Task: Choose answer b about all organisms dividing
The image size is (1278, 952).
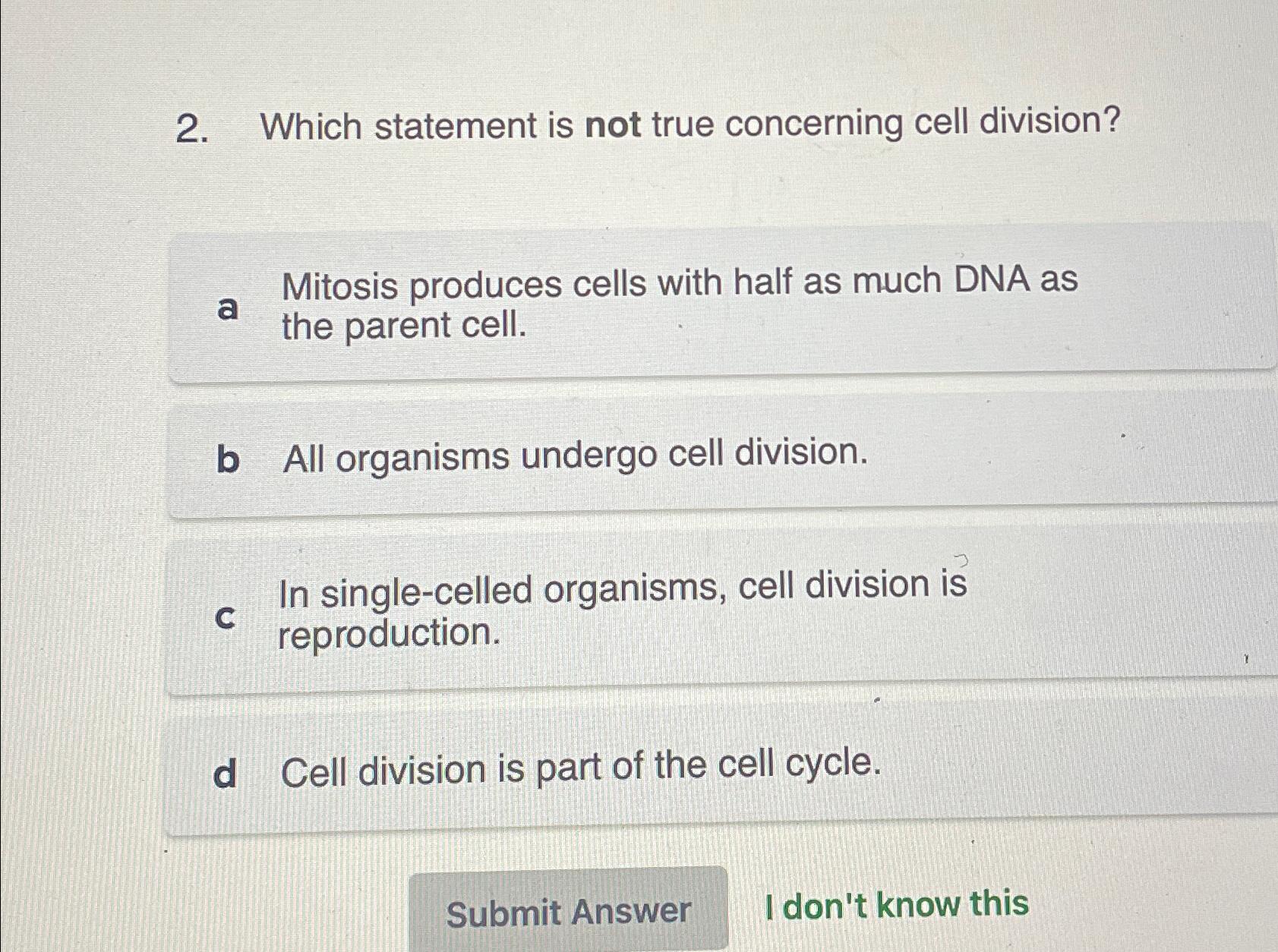Action: pos(645,456)
